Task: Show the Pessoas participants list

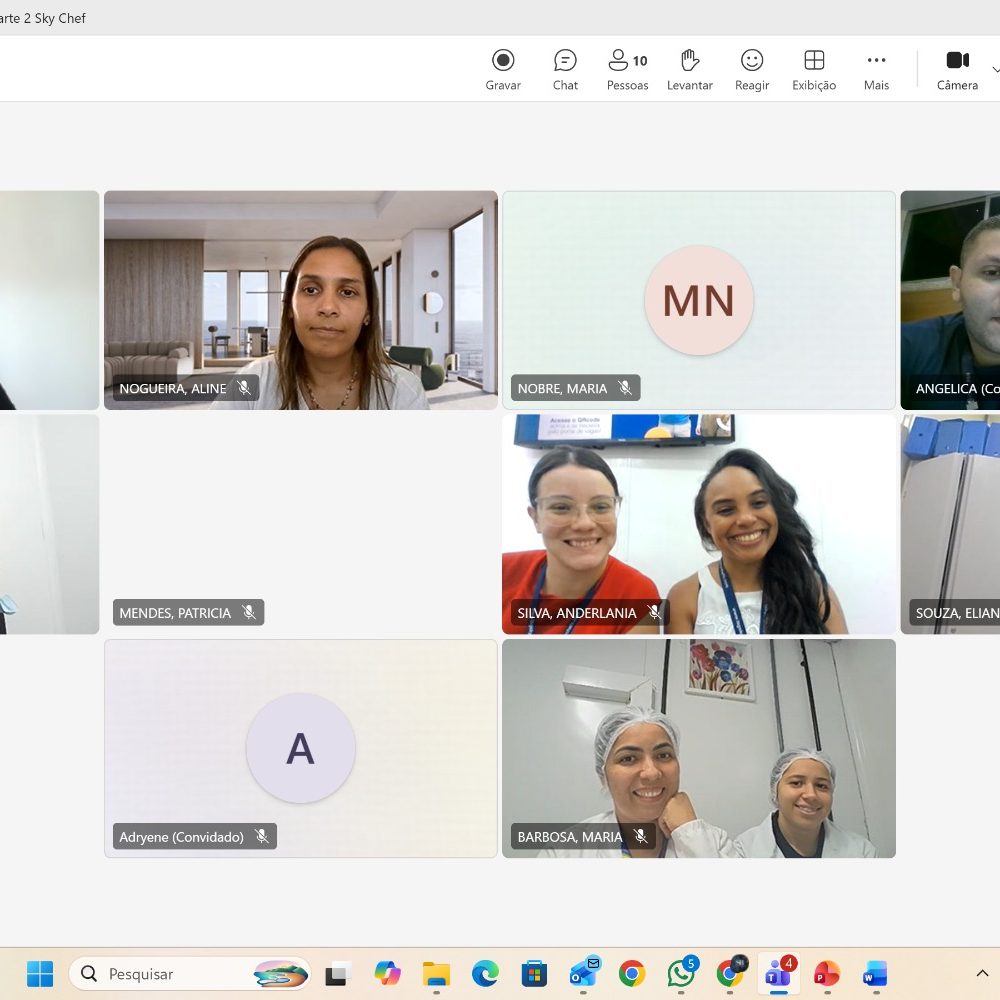Action: [627, 70]
